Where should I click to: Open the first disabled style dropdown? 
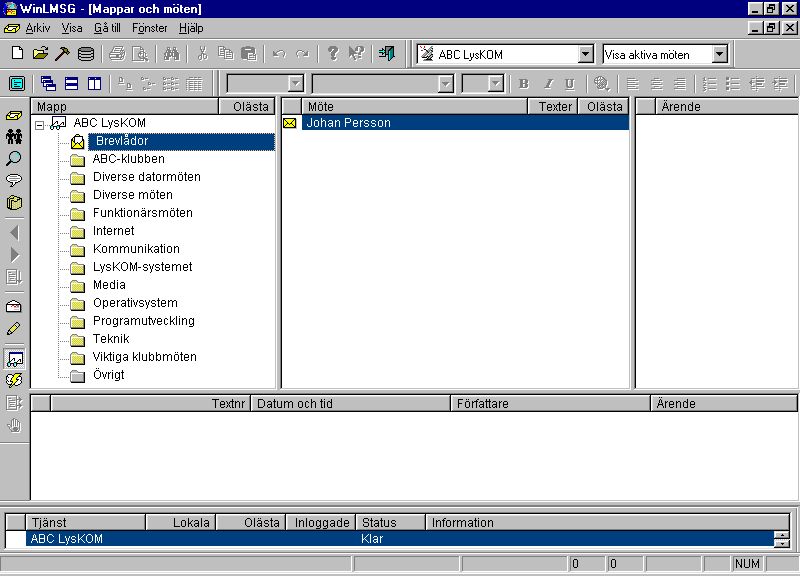point(296,84)
